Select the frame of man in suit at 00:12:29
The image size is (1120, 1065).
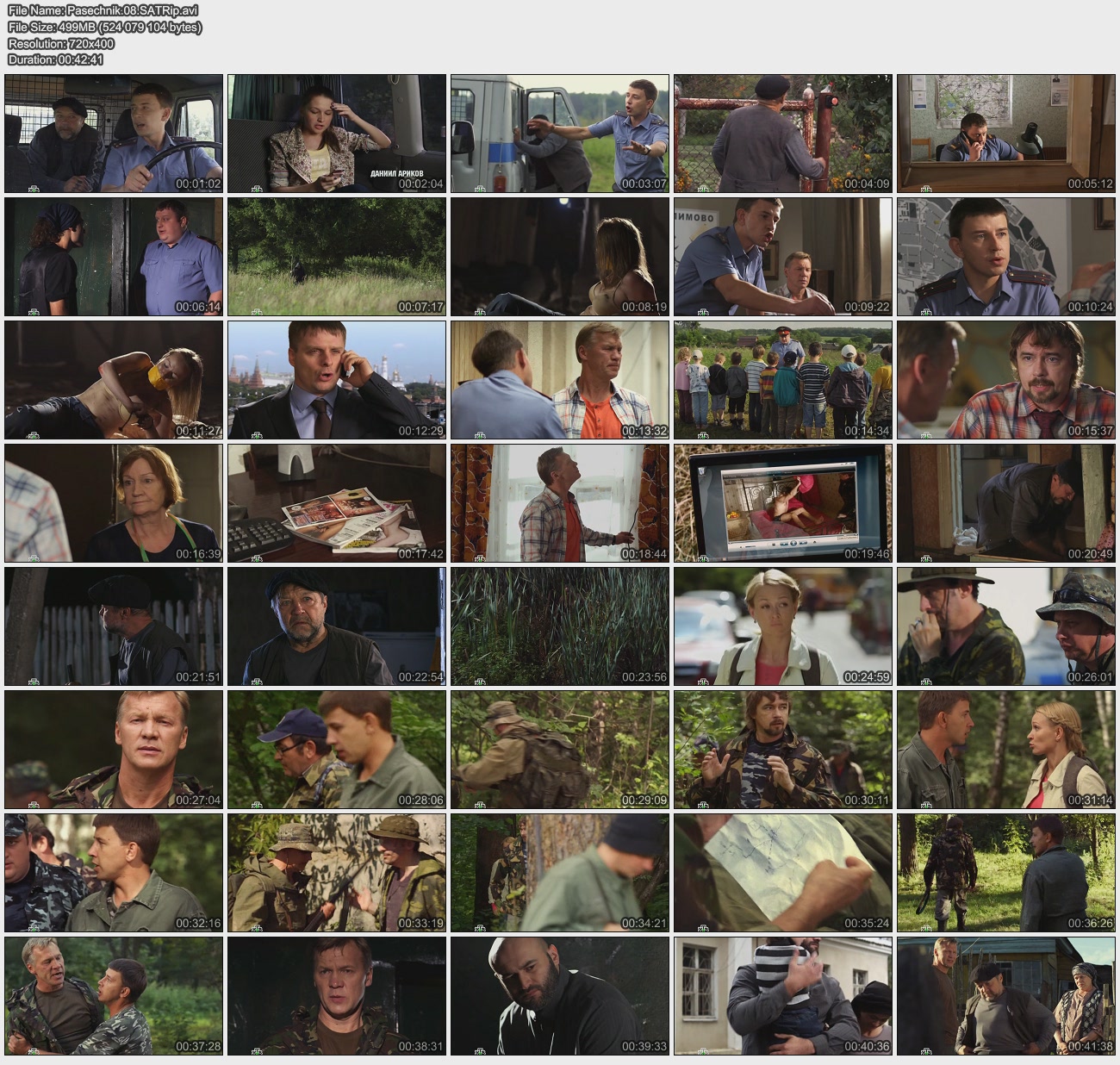[x=337, y=380]
